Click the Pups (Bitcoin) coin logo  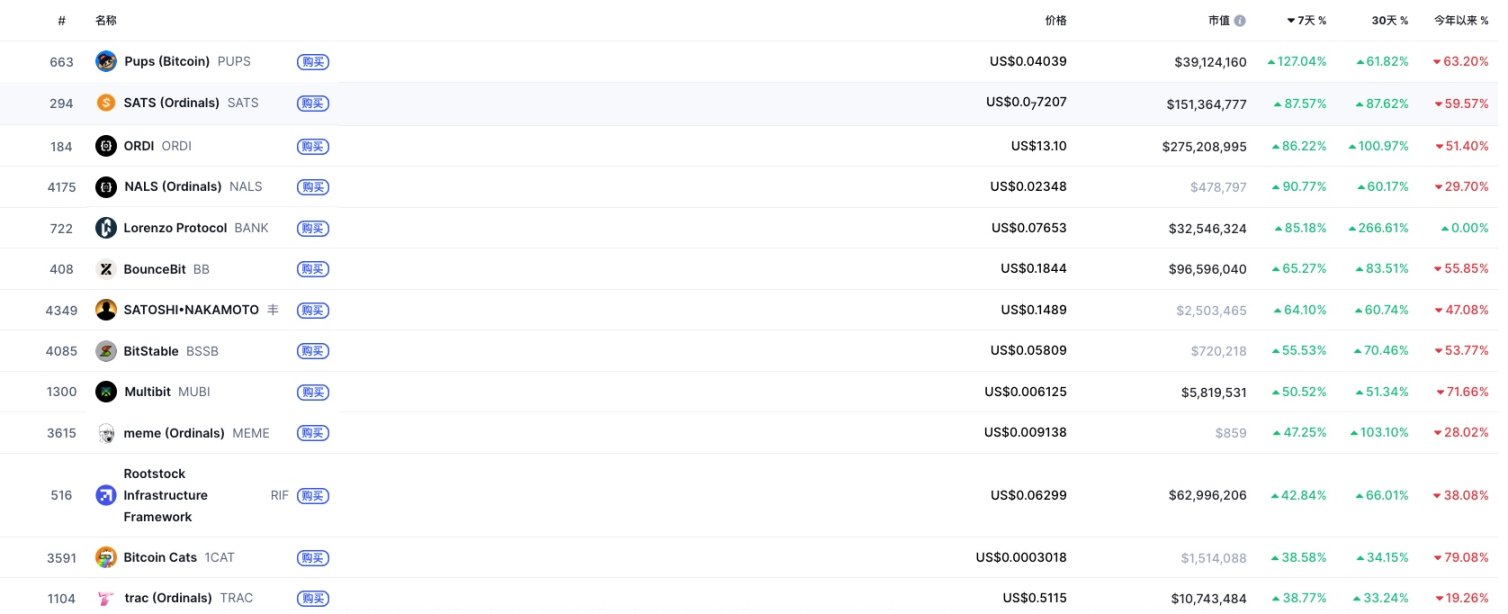click(x=106, y=62)
